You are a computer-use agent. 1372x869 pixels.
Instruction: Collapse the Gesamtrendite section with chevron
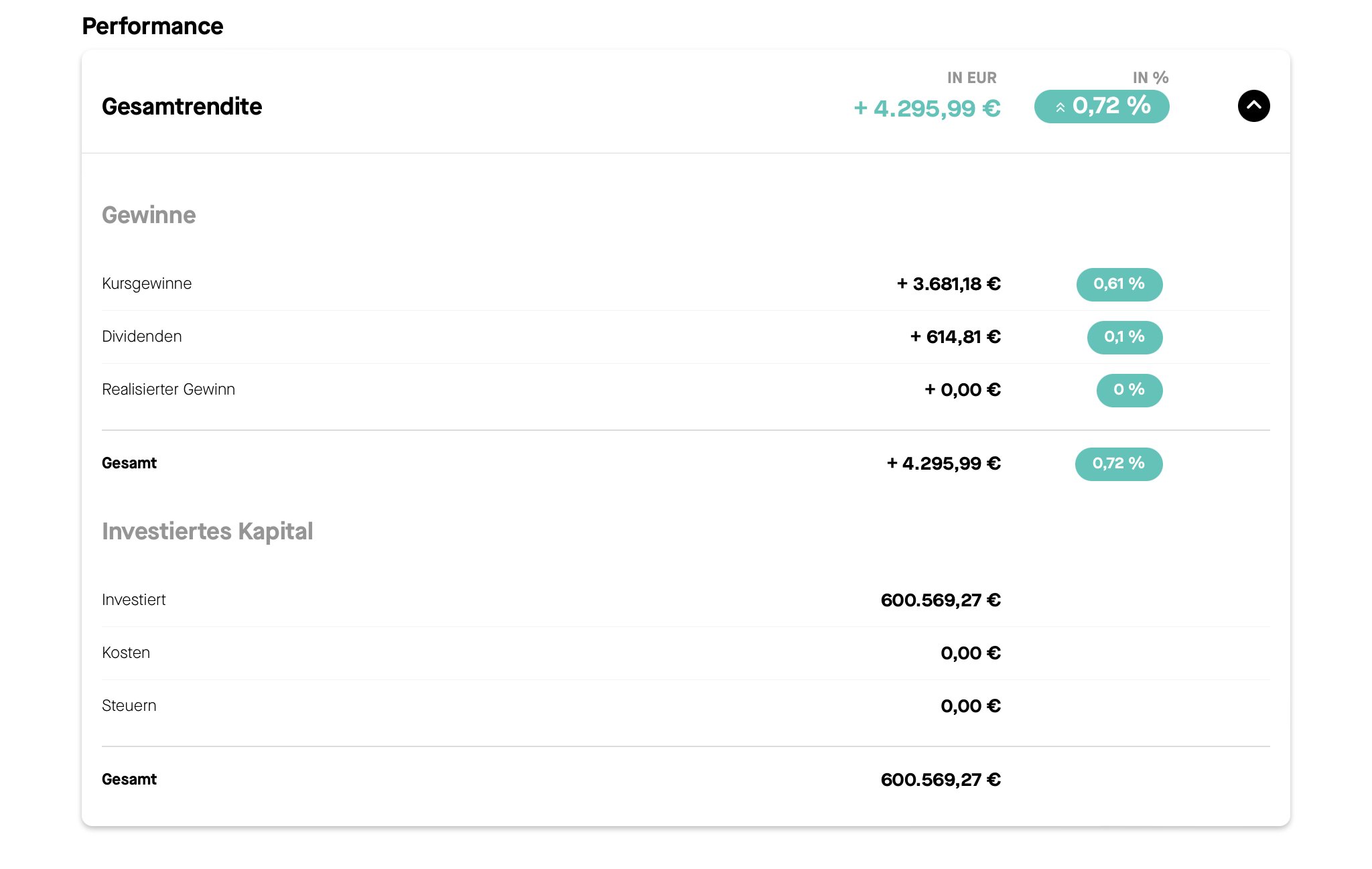click(1253, 106)
